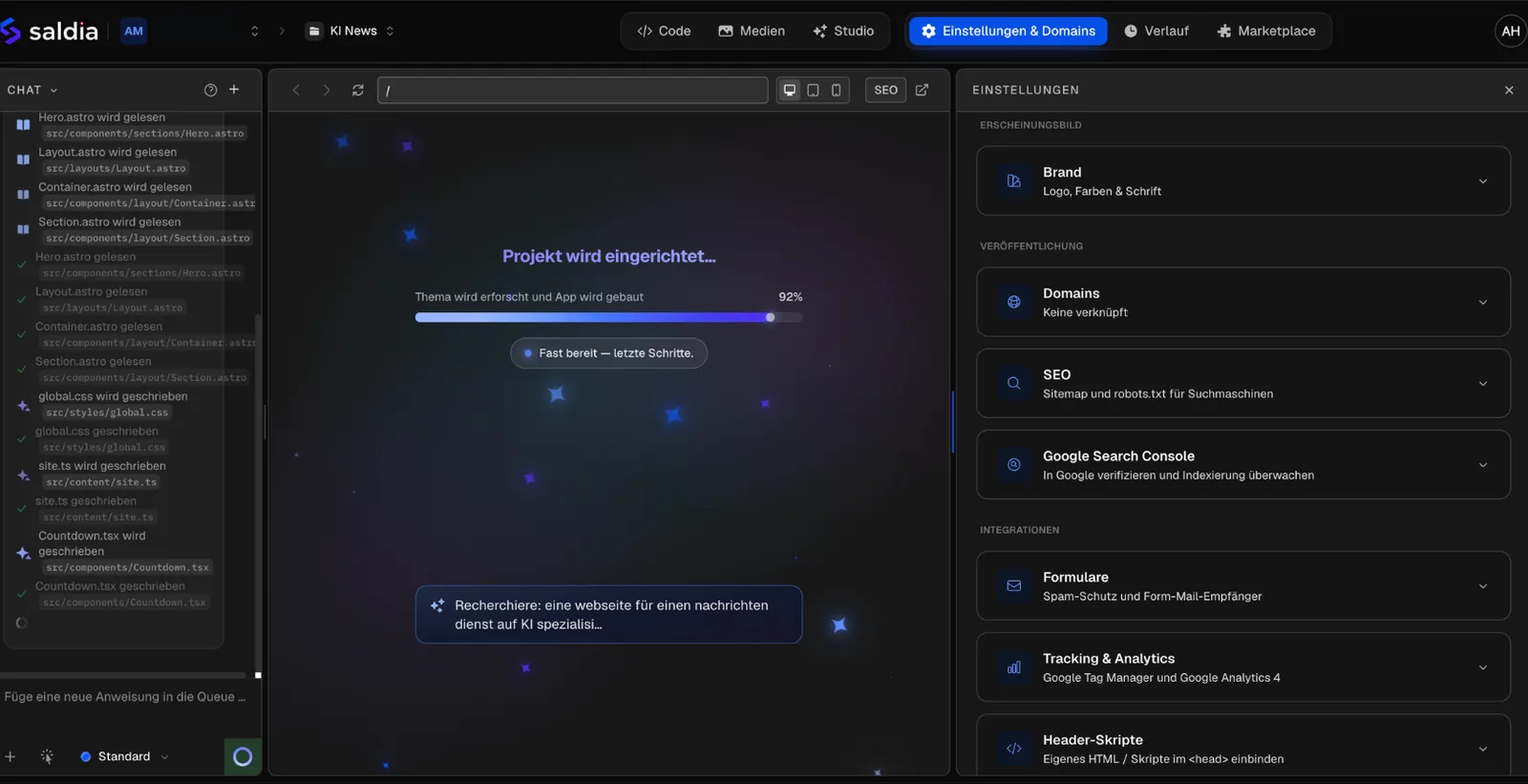Click the Google Search Console icon
This screenshot has width=1528, height=784.
coord(1014,464)
